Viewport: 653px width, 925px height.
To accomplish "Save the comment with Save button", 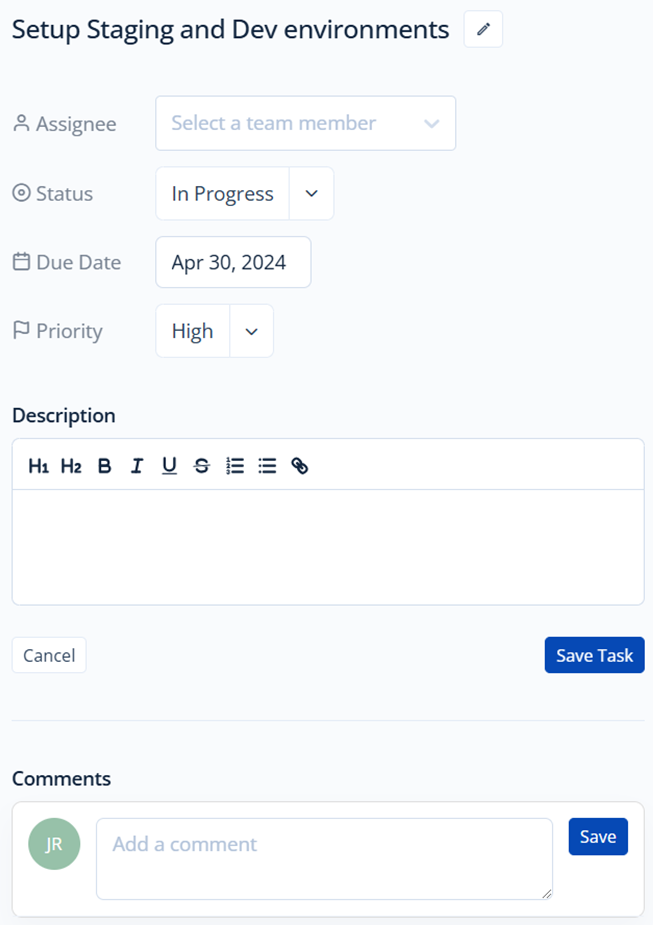I will 598,837.
